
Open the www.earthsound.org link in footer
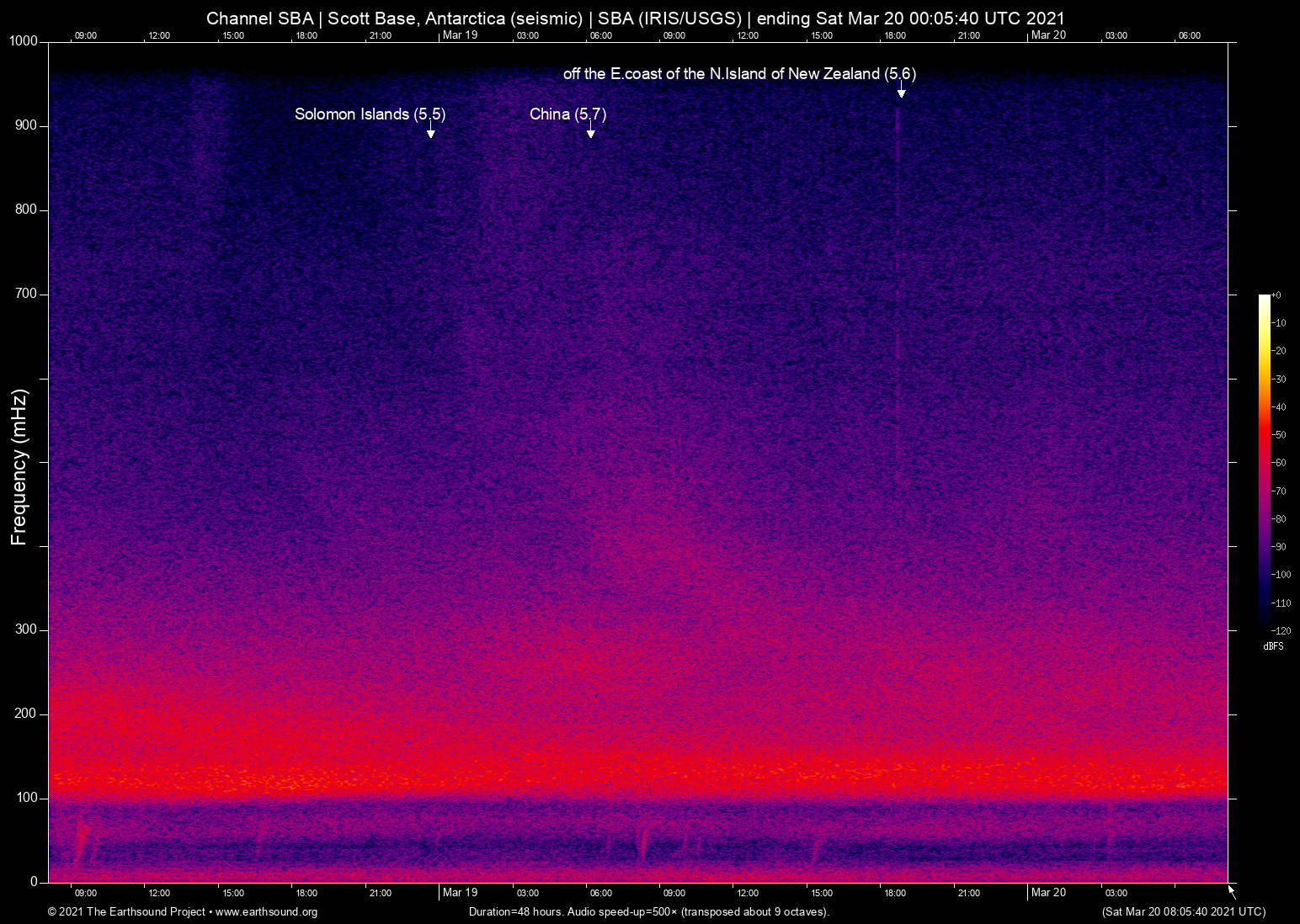(266, 911)
